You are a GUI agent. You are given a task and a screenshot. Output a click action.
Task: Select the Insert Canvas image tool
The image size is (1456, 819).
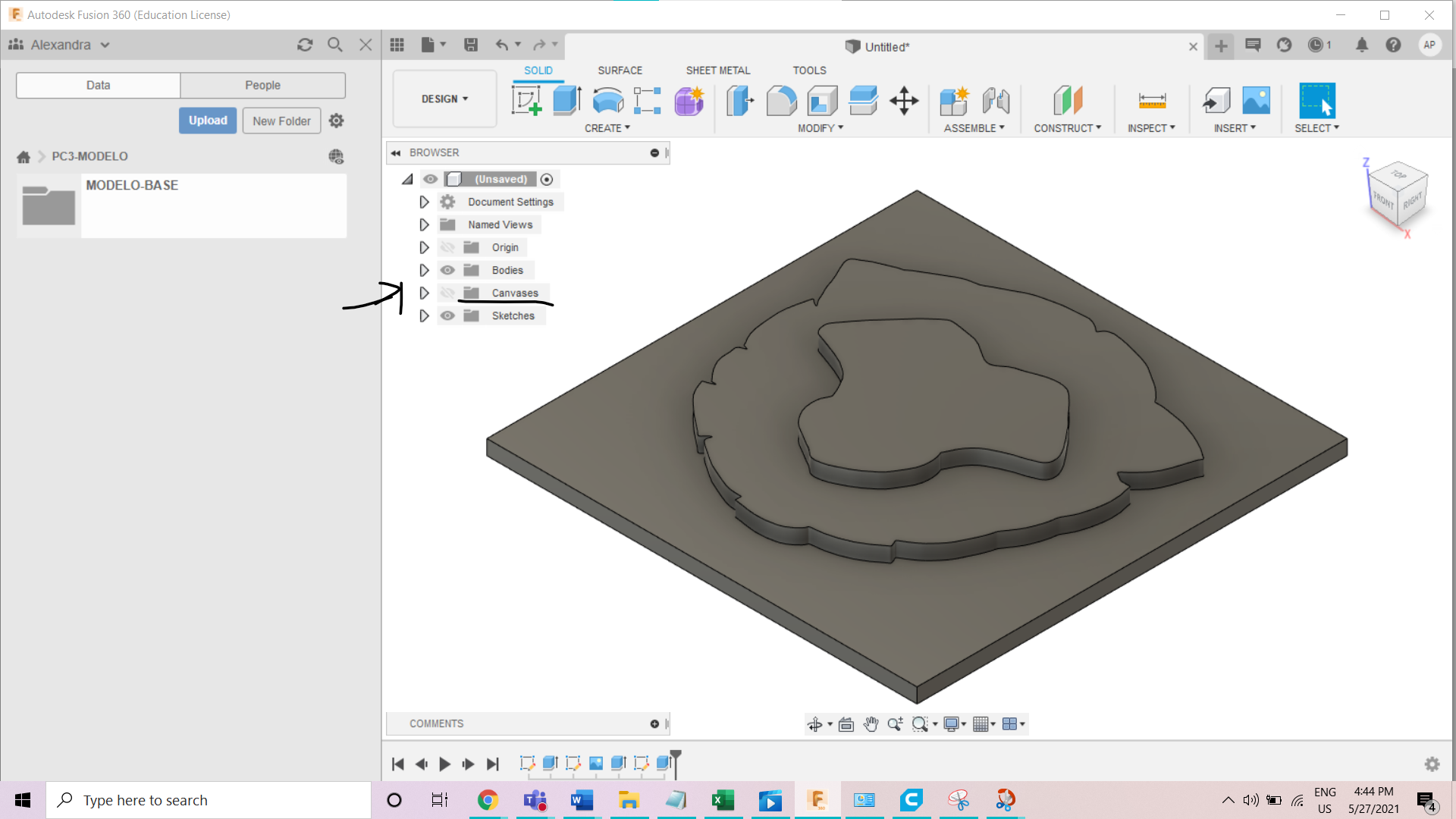click(1256, 100)
